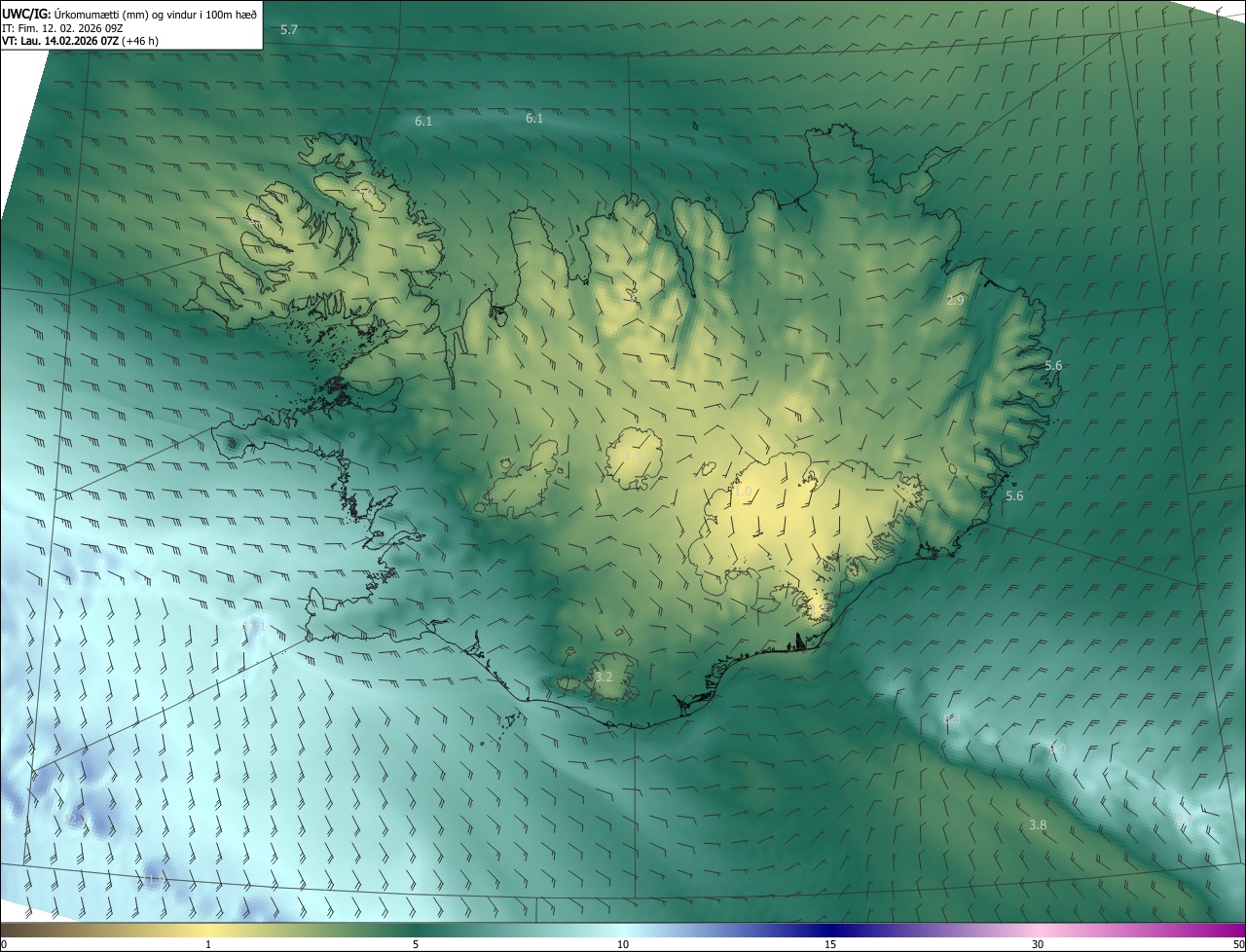The width and height of the screenshot is (1246, 952).
Task: Click the color scale label 1
Action: 207,944
